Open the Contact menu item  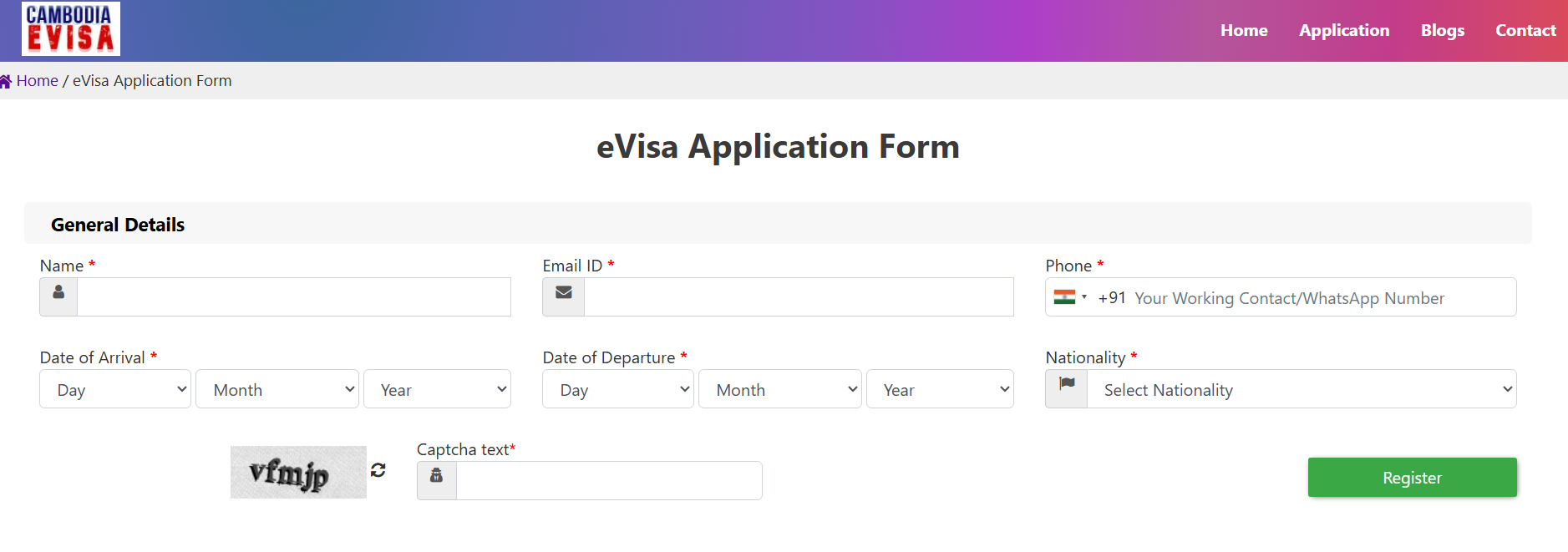coord(1525,30)
